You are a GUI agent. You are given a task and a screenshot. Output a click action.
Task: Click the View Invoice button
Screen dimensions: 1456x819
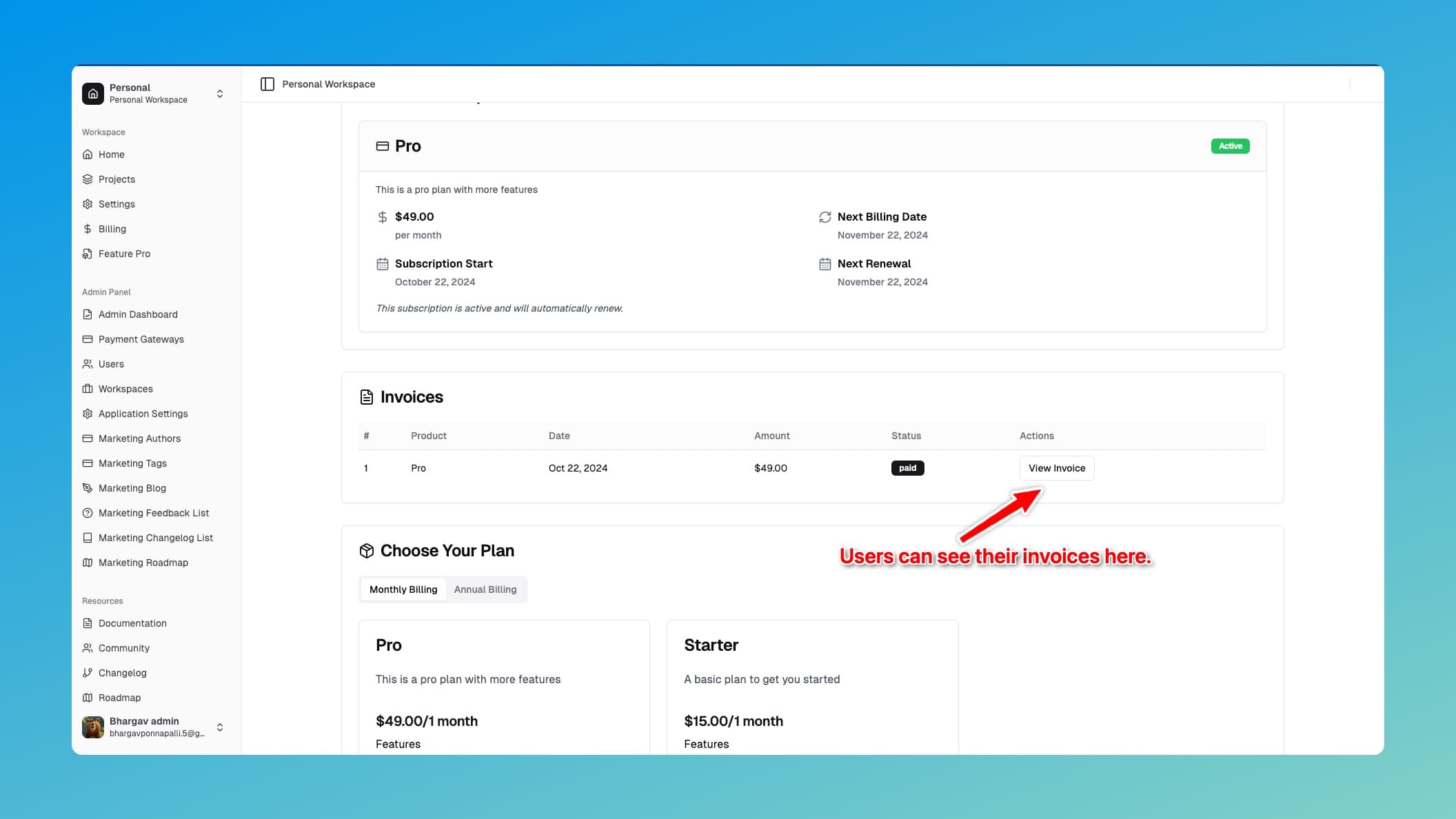click(x=1056, y=467)
